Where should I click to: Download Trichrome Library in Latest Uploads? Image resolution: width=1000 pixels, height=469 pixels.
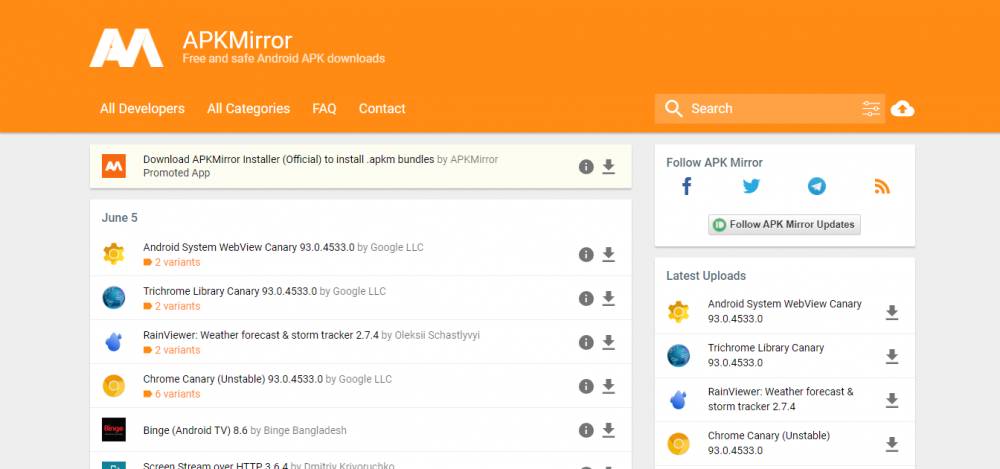click(x=892, y=356)
